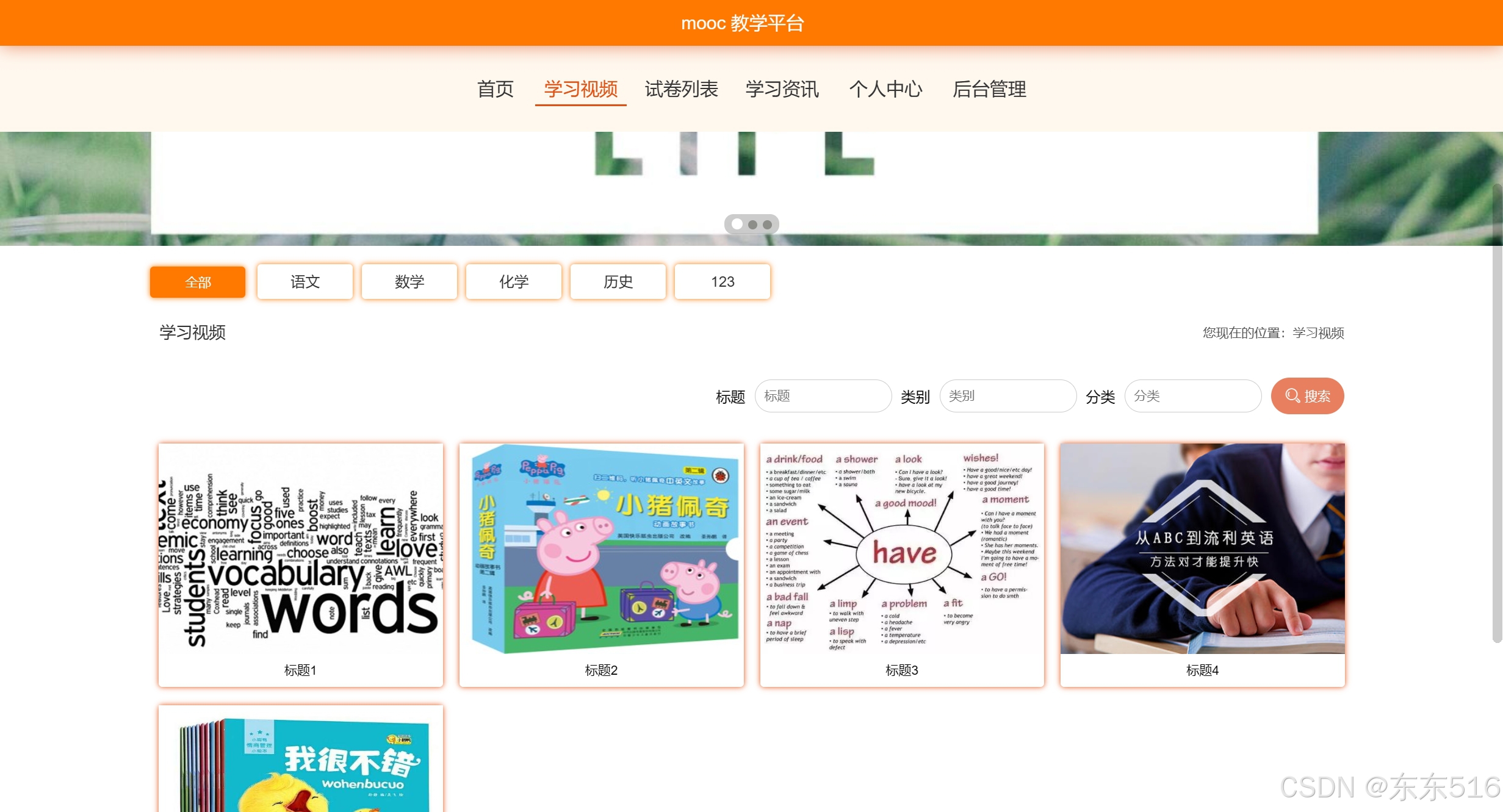Image resolution: width=1503 pixels, height=812 pixels.
Task: Open the Peppa Pig 标题2 video card
Action: coord(601,549)
